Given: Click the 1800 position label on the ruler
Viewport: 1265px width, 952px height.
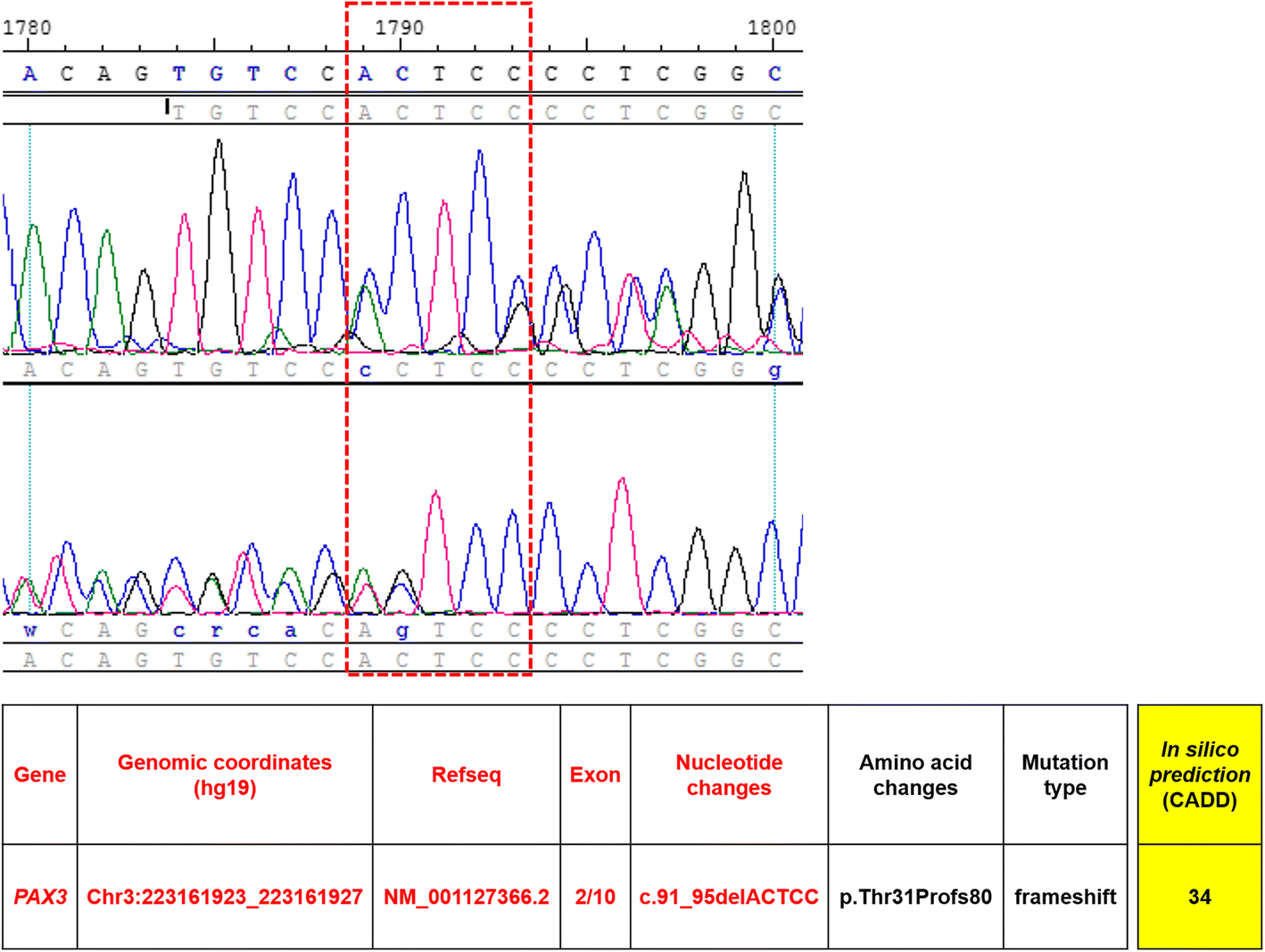Looking at the screenshot, I should [772, 28].
